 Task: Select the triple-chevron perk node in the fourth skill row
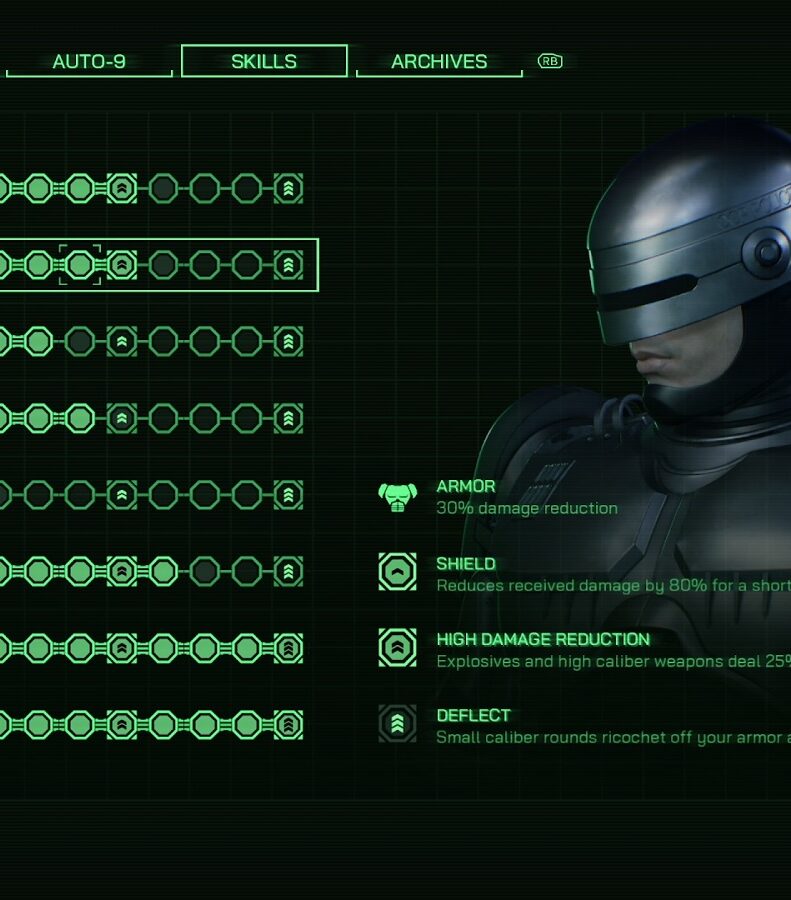(288, 418)
